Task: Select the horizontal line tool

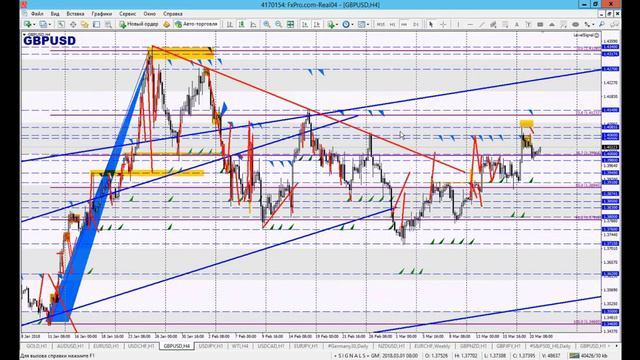Action: point(470,24)
